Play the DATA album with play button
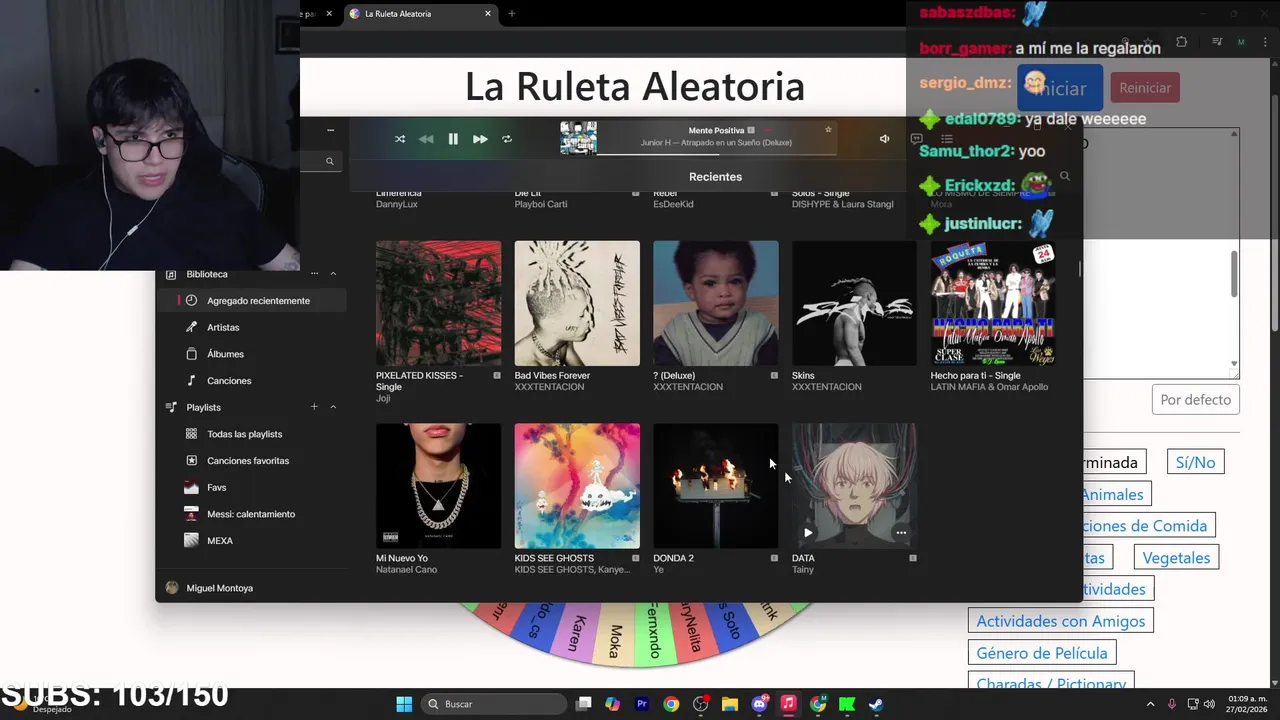The image size is (1280, 720). coord(808,533)
